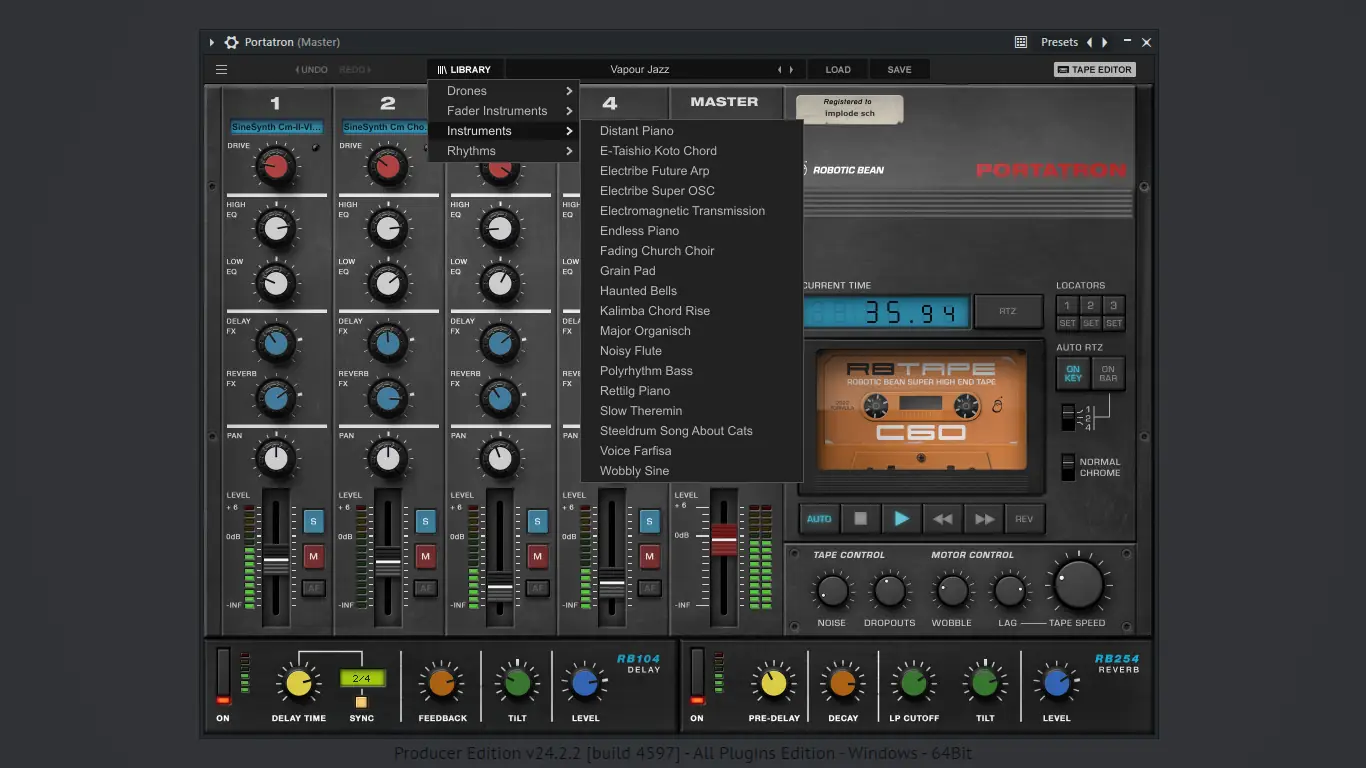Select Haunted Bells from instruments list
Image resolution: width=1366 pixels, height=768 pixels.
coord(638,291)
